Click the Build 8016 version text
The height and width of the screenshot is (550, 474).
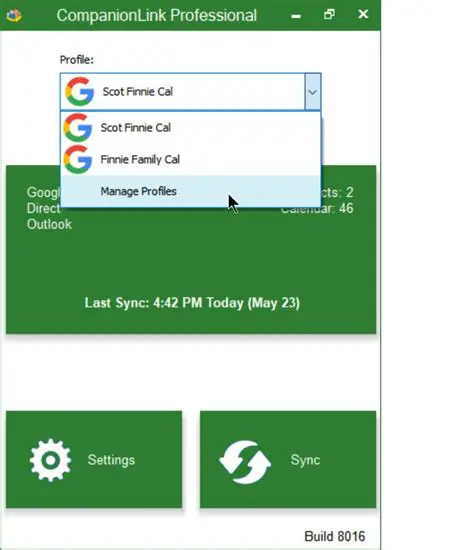(x=335, y=536)
